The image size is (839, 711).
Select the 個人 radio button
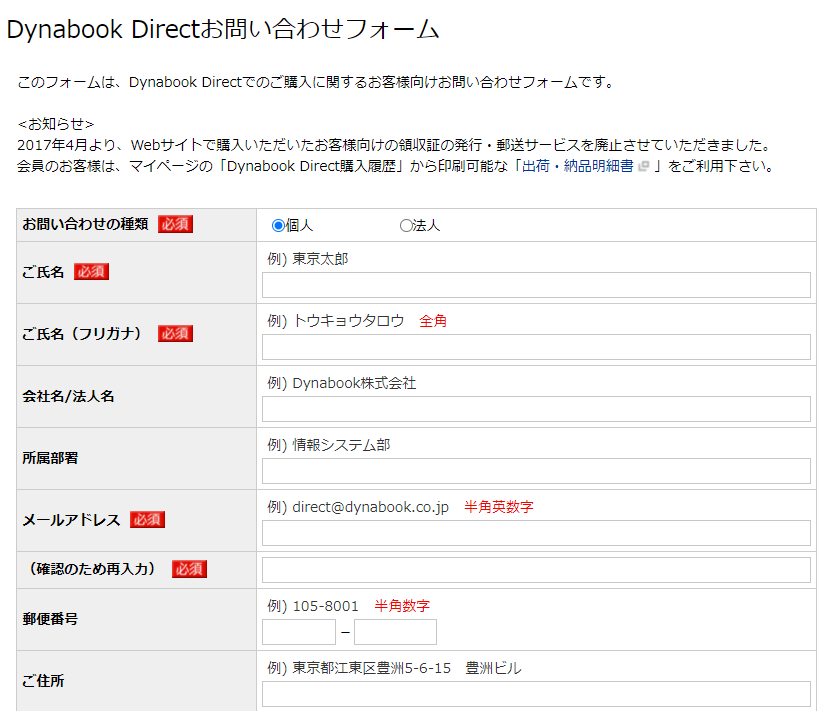click(x=278, y=226)
